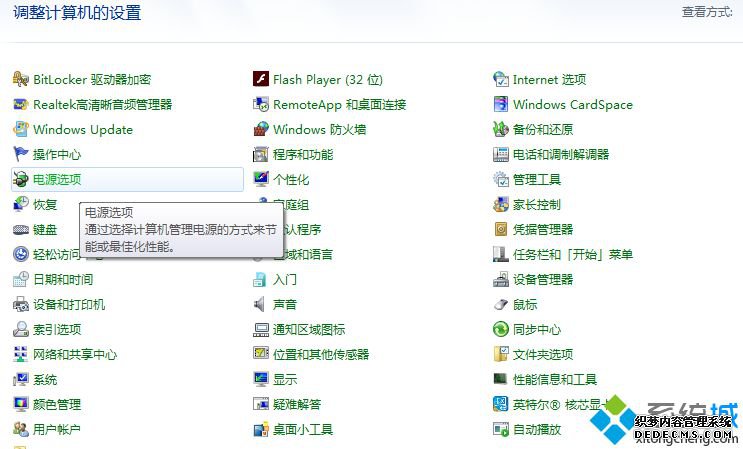Click the 日期和时间 icon
The width and height of the screenshot is (743, 449).
click(x=21, y=279)
